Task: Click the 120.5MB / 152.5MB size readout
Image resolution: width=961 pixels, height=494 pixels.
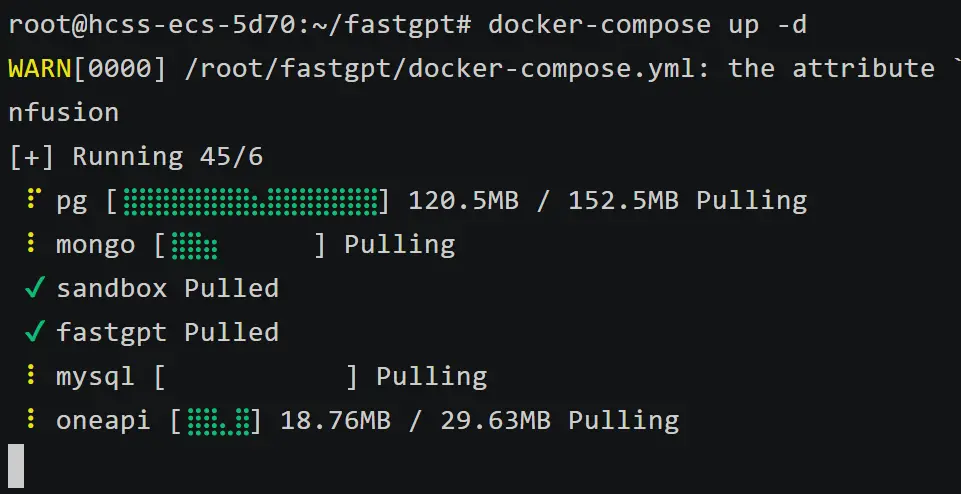Action: tap(543, 201)
